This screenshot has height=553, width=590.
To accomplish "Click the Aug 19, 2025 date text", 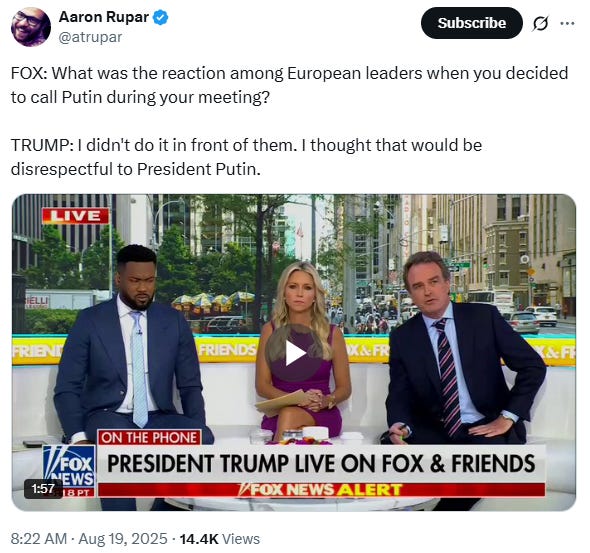I will click(123, 539).
